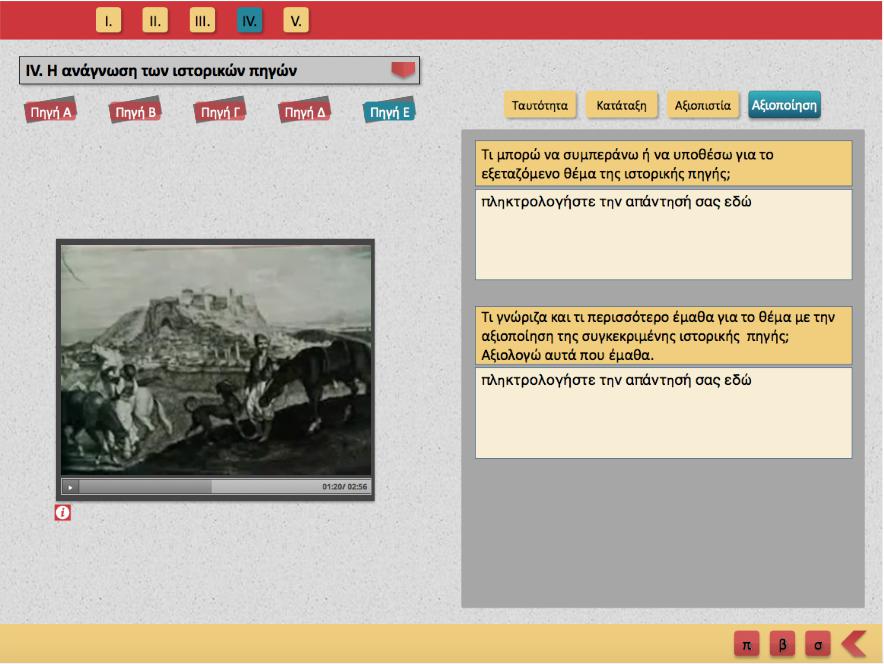Click the π button in bottom bar
Viewport: 884px width, 664px height.
[x=746, y=644]
